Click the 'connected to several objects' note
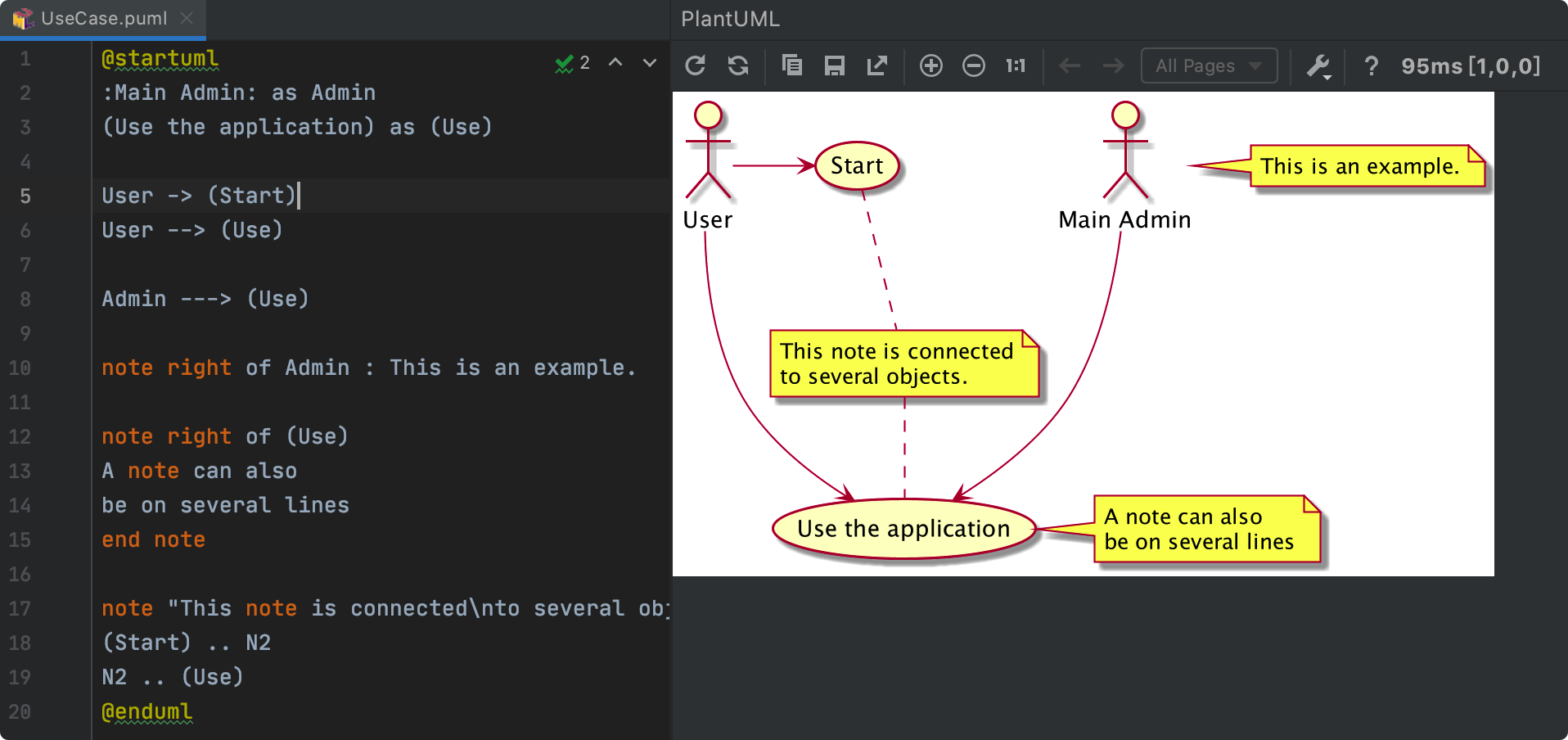Image resolution: width=1568 pixels, height=740 pixels. point(904,363)
